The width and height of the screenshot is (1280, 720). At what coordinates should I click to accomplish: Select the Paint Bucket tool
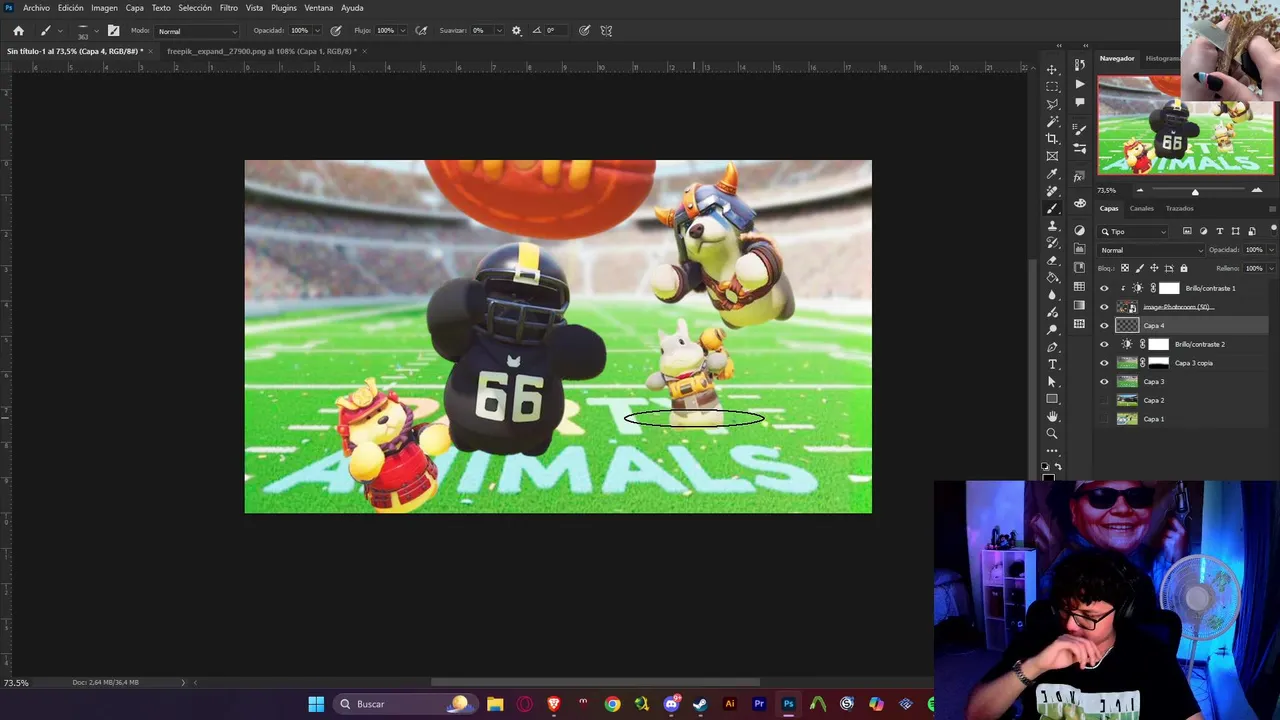[1052, 278]
